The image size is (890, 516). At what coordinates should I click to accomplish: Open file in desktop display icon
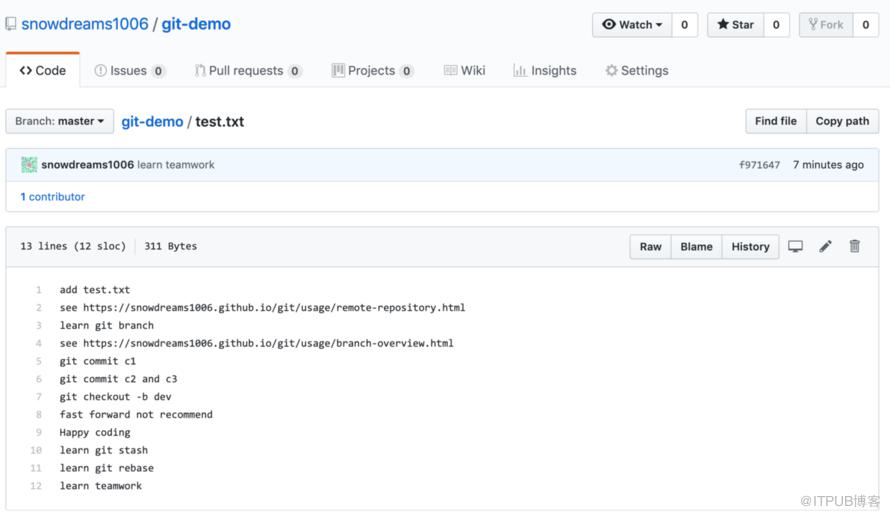coord(795,246)
